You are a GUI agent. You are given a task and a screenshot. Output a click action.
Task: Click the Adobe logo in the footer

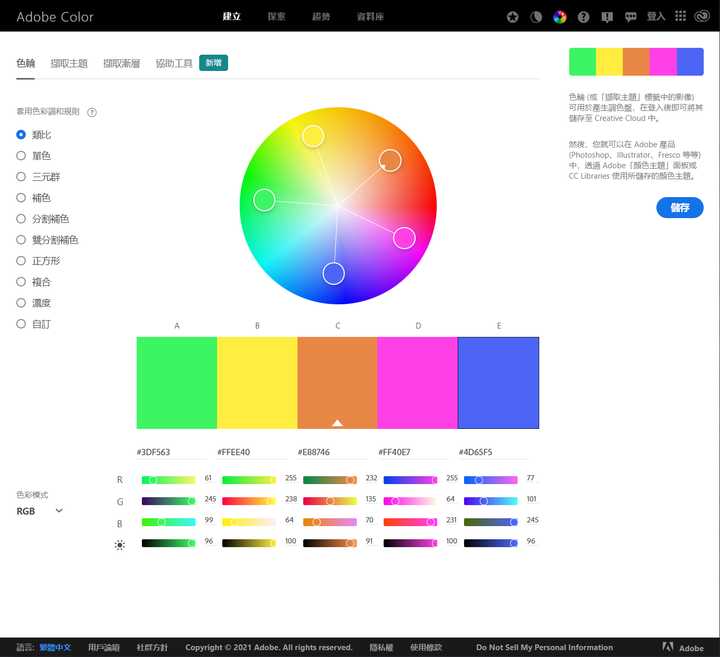(x=683, y=647)
